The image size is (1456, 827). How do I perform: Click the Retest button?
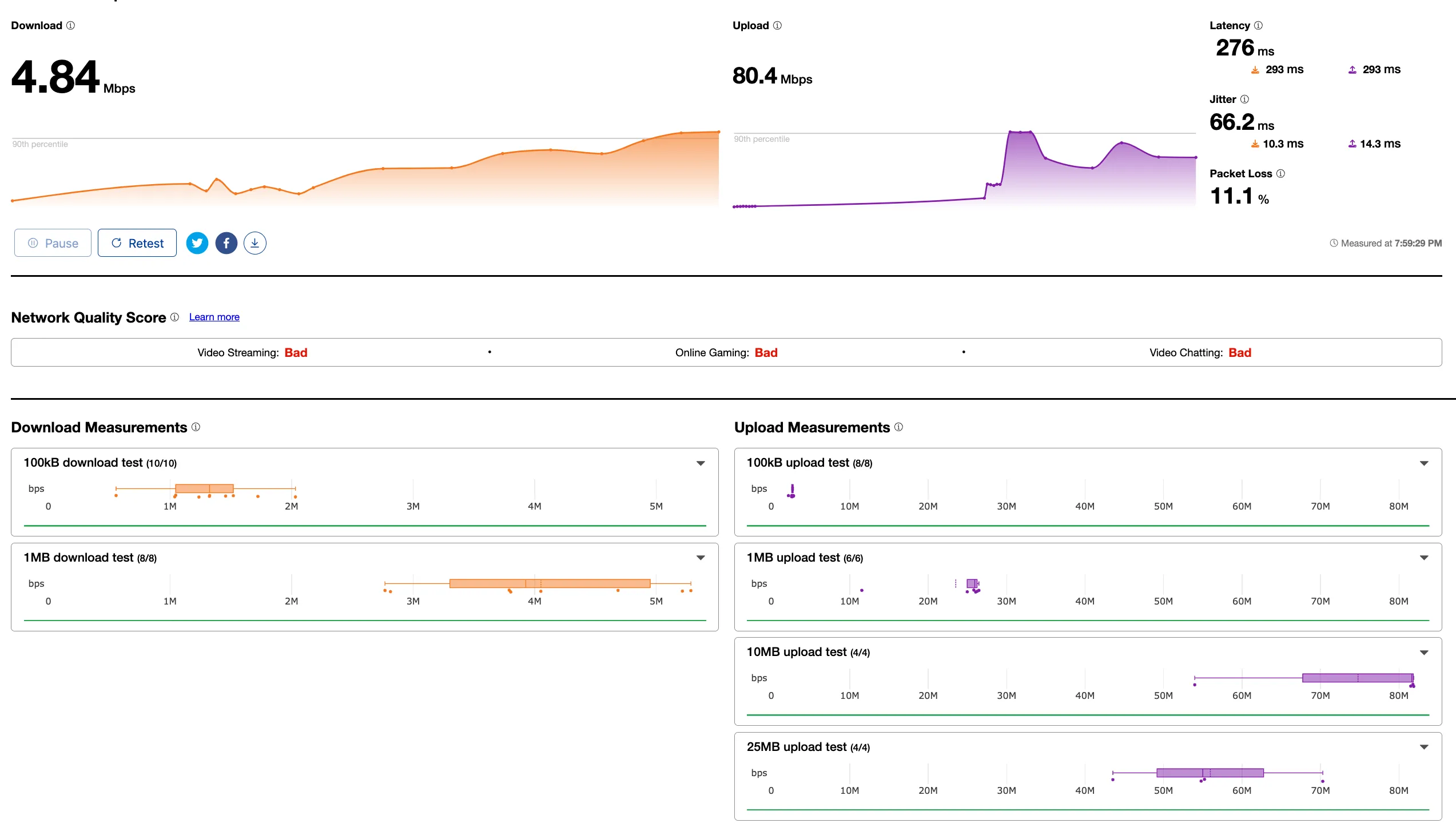pyautogui.click(x=137, y=243)
